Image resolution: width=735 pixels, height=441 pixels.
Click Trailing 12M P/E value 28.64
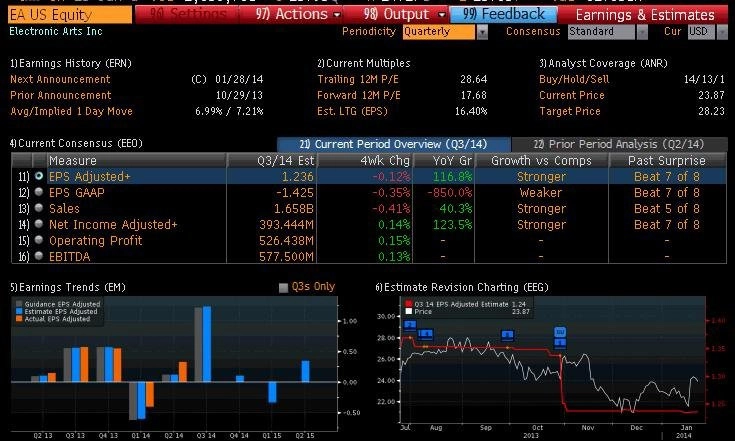coord(473,79)
